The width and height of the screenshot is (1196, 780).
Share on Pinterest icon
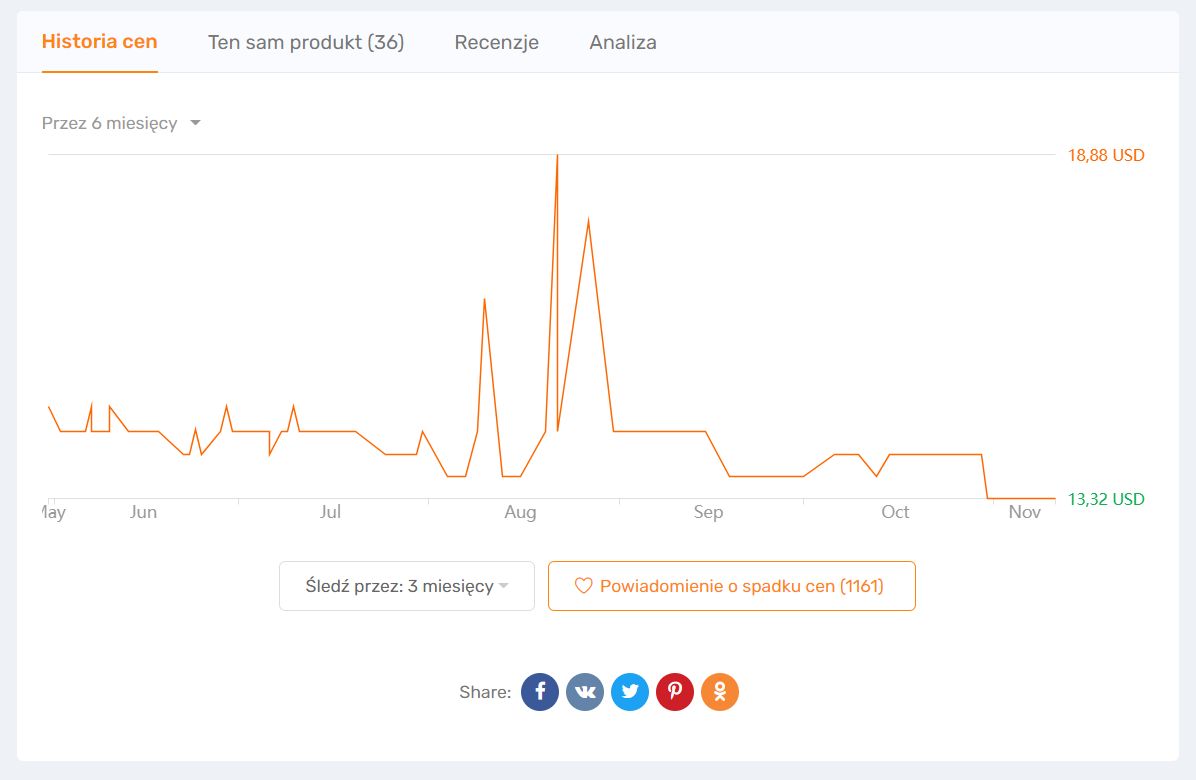[675, 692]
